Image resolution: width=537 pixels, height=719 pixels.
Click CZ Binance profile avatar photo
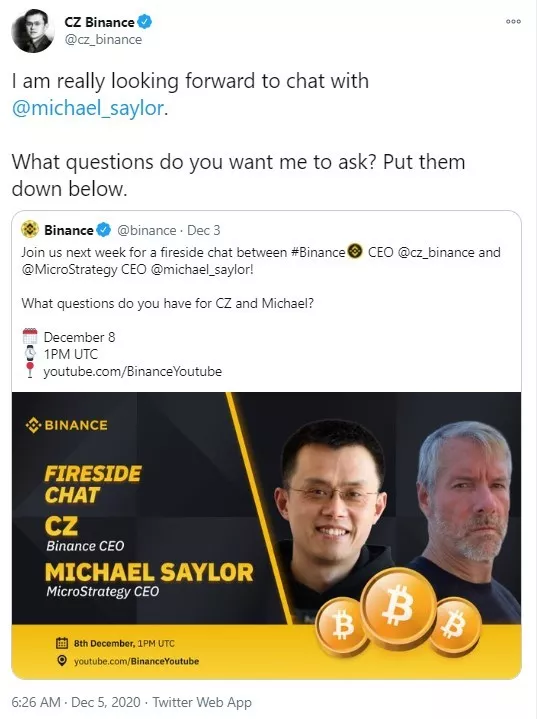tap(32, 31)
